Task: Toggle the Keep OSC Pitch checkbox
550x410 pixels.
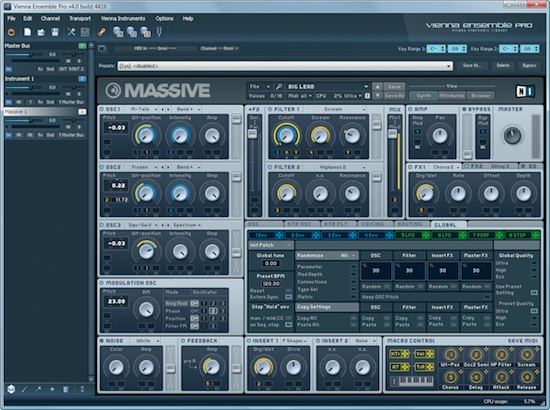Action: click(x=487, y=297)
